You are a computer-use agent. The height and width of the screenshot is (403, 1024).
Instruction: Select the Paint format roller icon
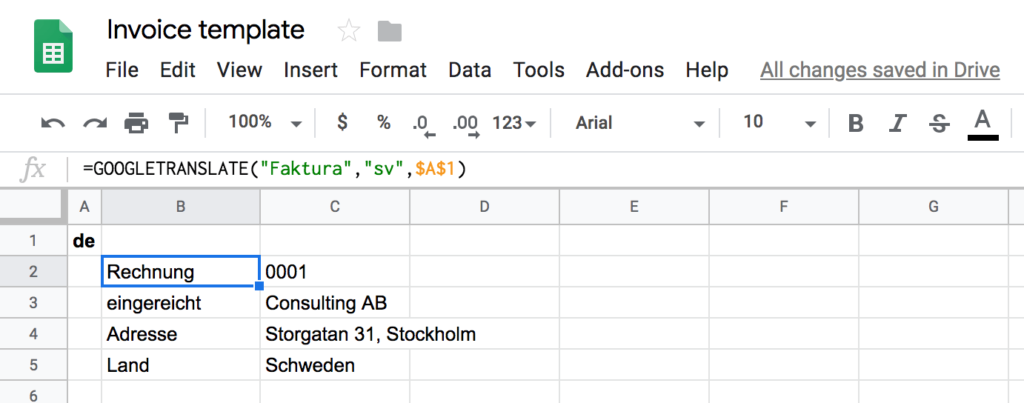[178, 122]
